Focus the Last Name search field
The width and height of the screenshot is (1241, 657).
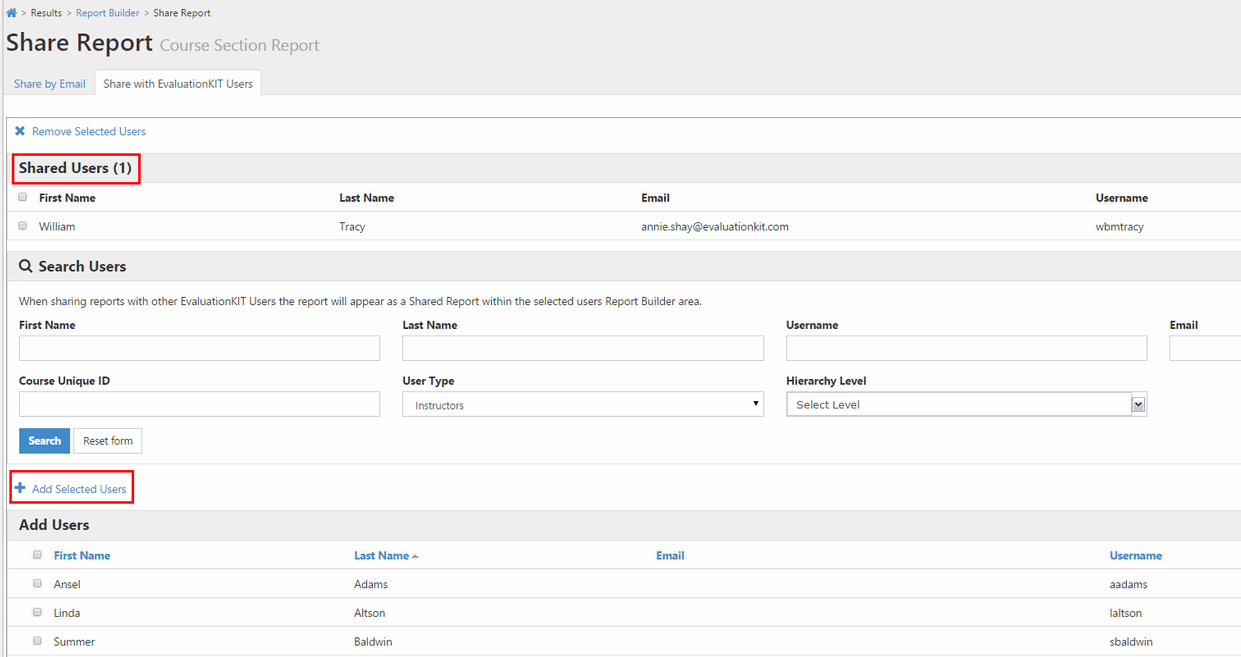point(583,348)
